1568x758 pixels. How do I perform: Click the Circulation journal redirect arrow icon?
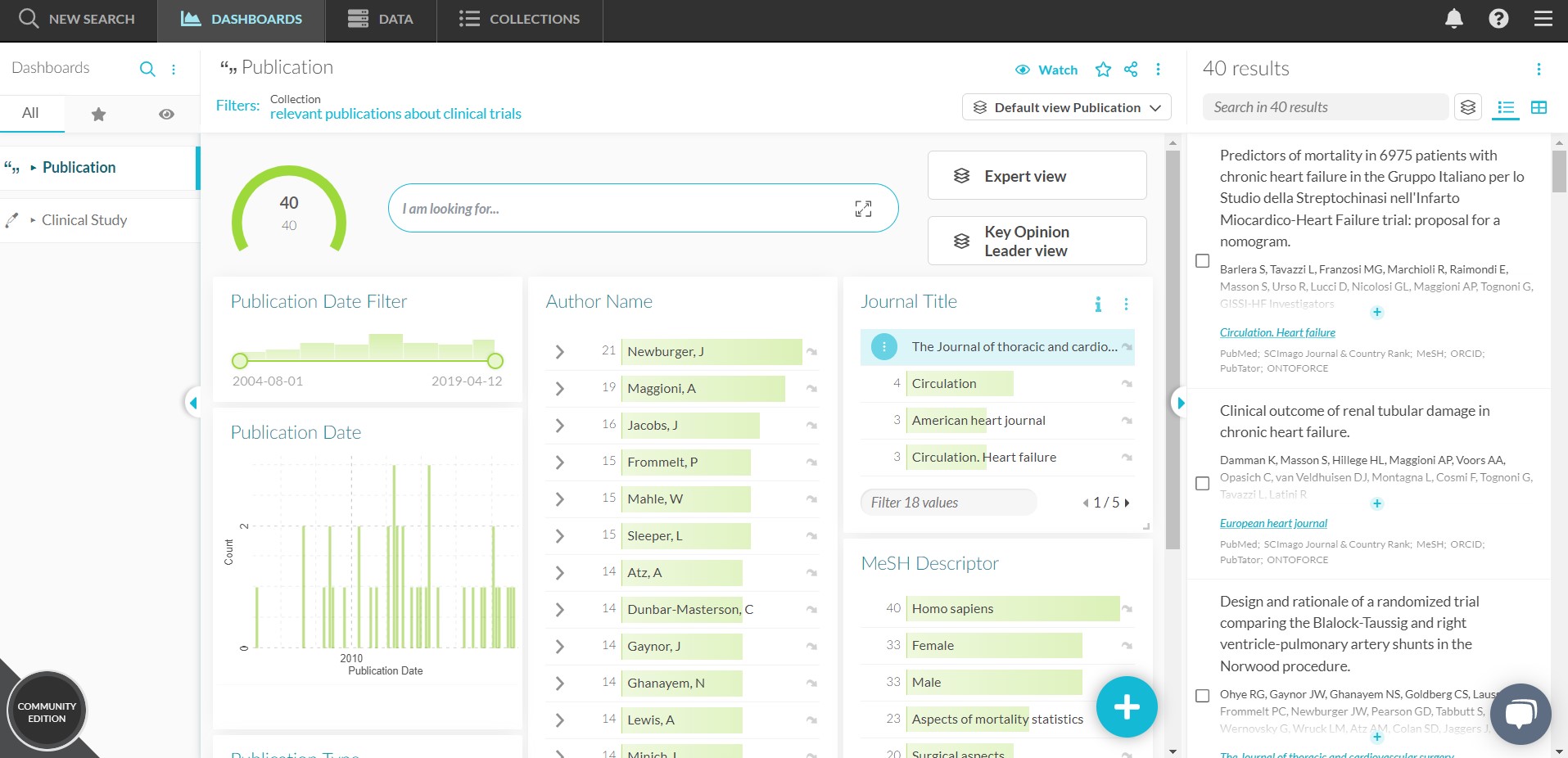[1127, 384]
